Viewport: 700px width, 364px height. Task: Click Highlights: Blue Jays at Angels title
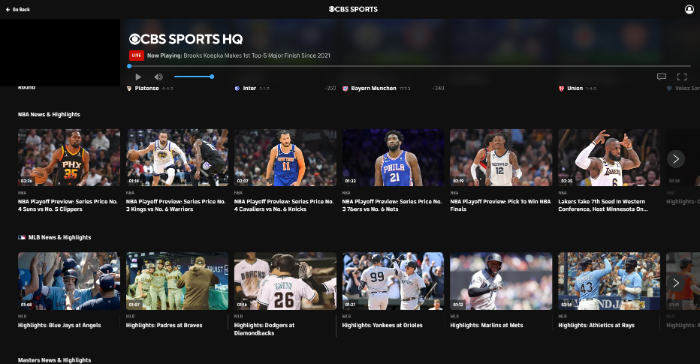(59, 325)
